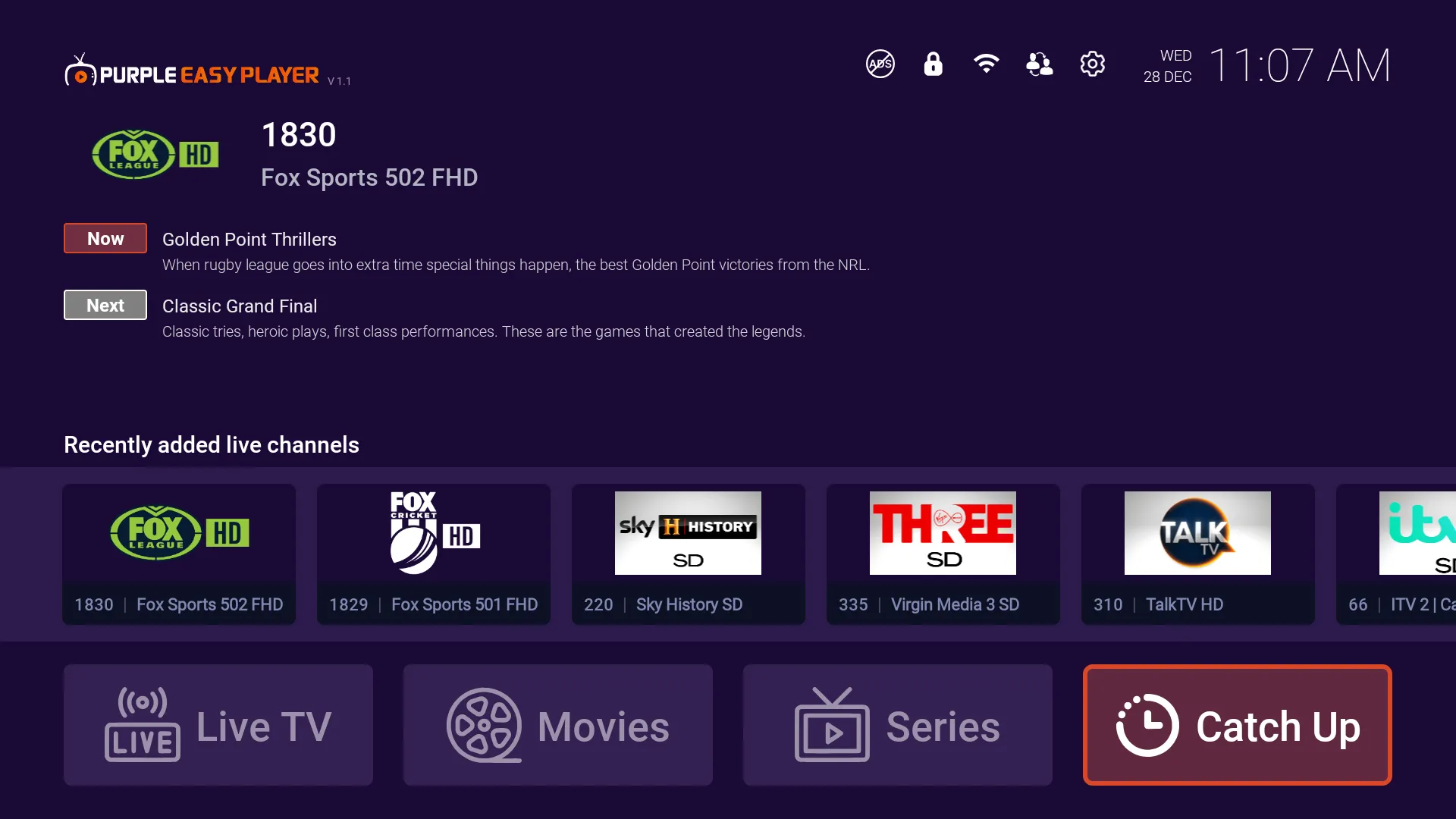Click the Golden Point Thrillers title
This screenshot has width=1456, height=819.
tap(249, 239)
